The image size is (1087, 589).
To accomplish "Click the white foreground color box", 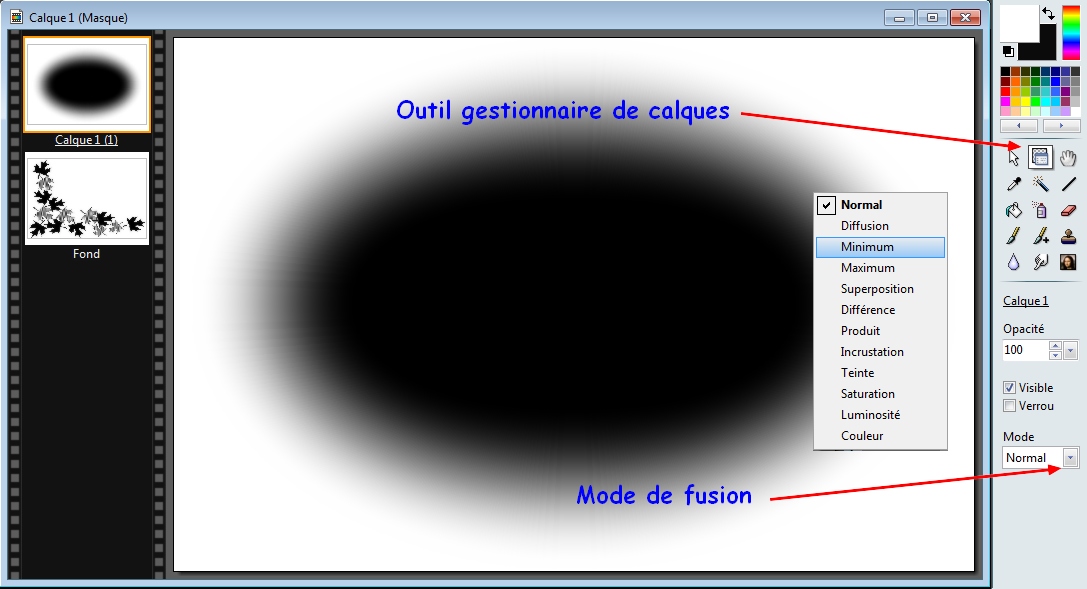I will click(1018, 23).
